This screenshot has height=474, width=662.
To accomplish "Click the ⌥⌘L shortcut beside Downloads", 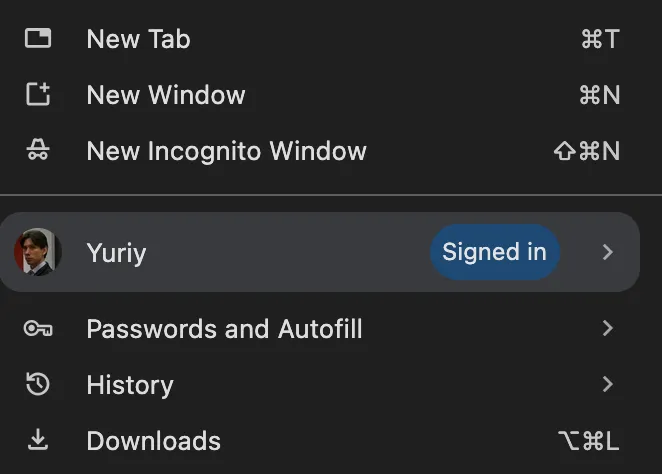I will click(x=588, y=441).
